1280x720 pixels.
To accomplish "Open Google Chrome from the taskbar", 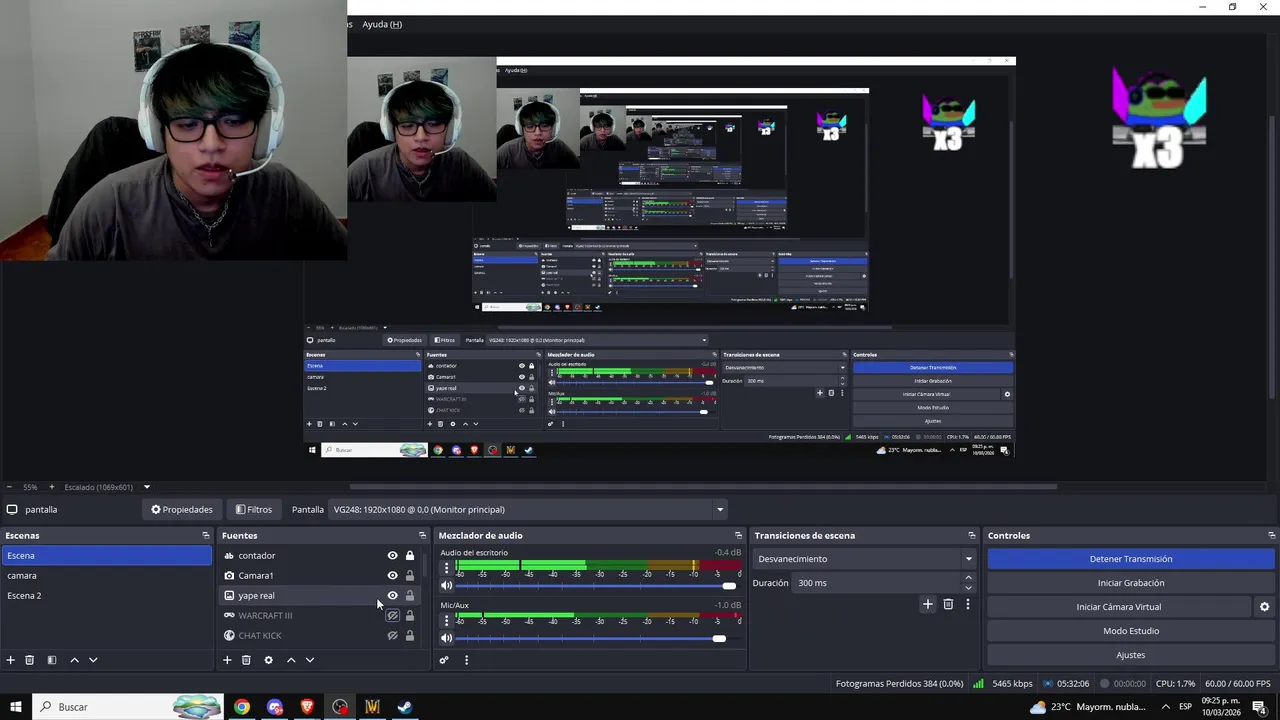I will tap(242, 707).
